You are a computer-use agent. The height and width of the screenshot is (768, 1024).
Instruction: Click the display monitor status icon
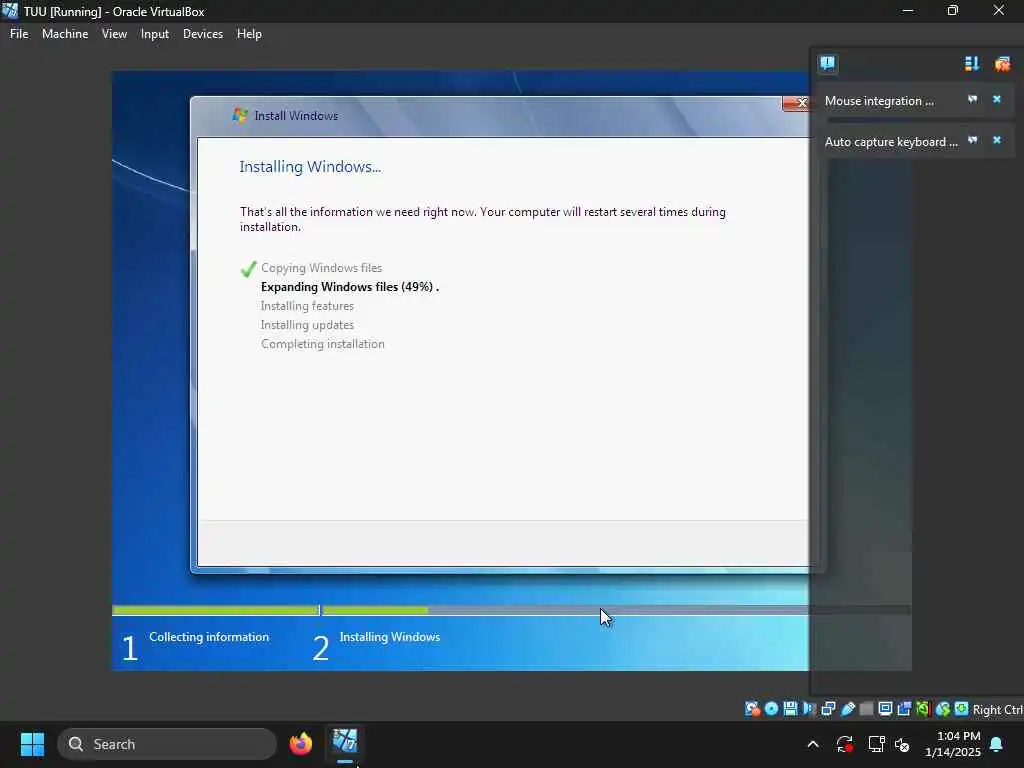tap(886, 709)
